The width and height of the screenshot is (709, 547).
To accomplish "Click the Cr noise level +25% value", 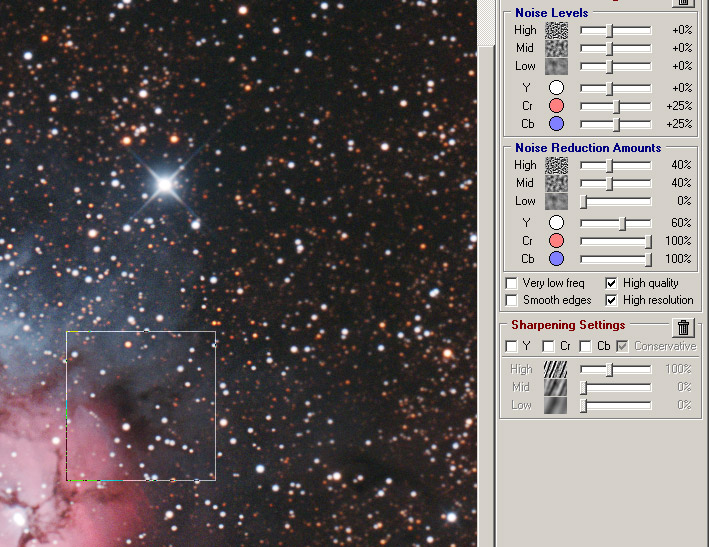I will pyautogui.click(x=679, y=106).
